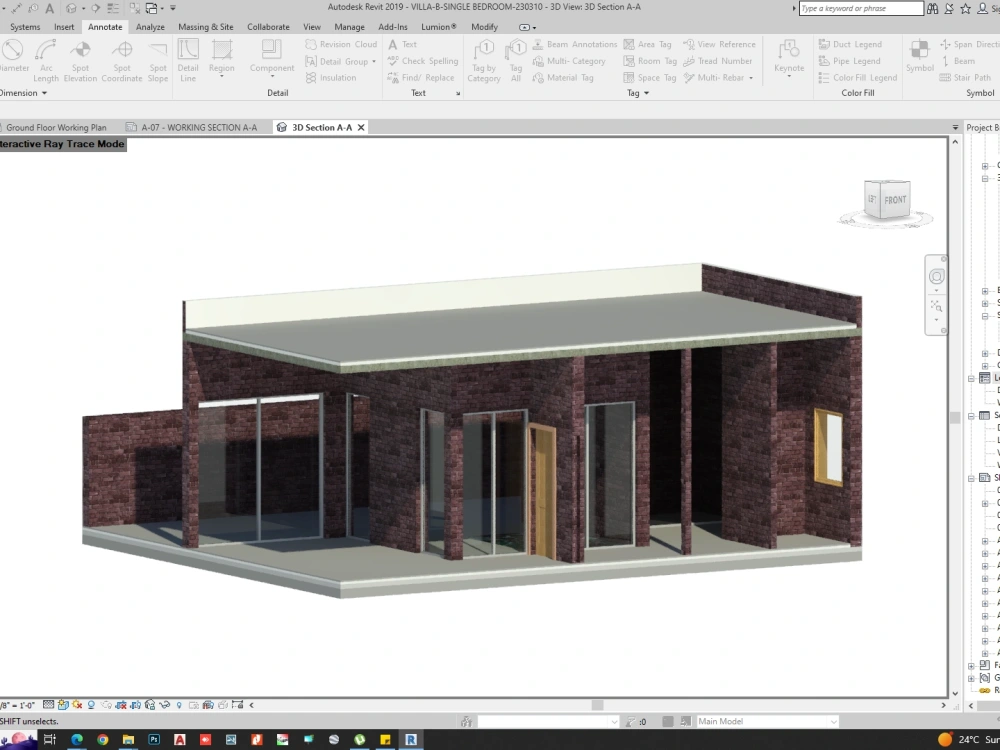Open the Text panel settings launcher arrow
This screenshot has height=750, width=1000.
pos(458,94)
